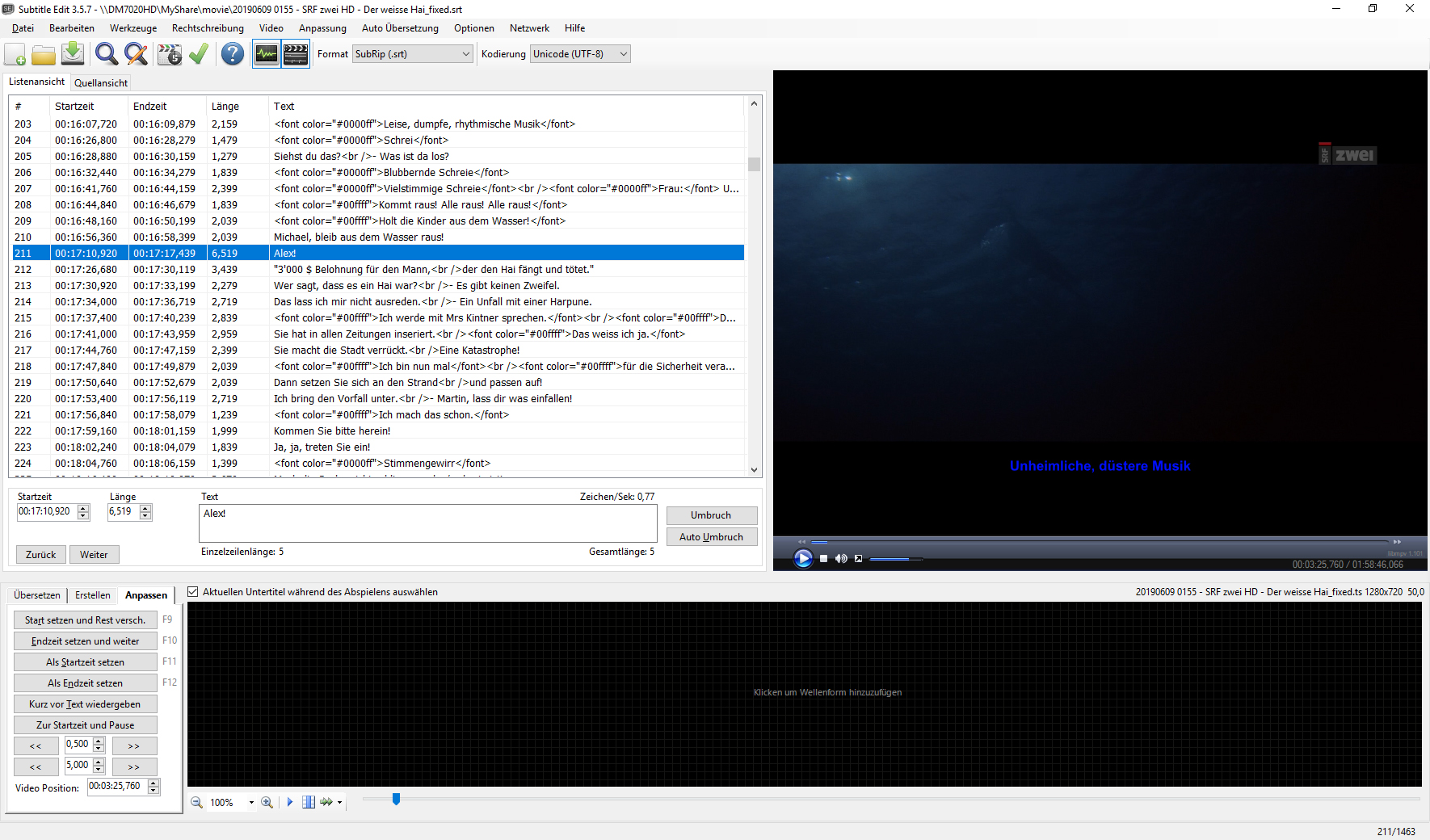
Task: Open the Bearbeiten menu
Action: pos(72,28)
